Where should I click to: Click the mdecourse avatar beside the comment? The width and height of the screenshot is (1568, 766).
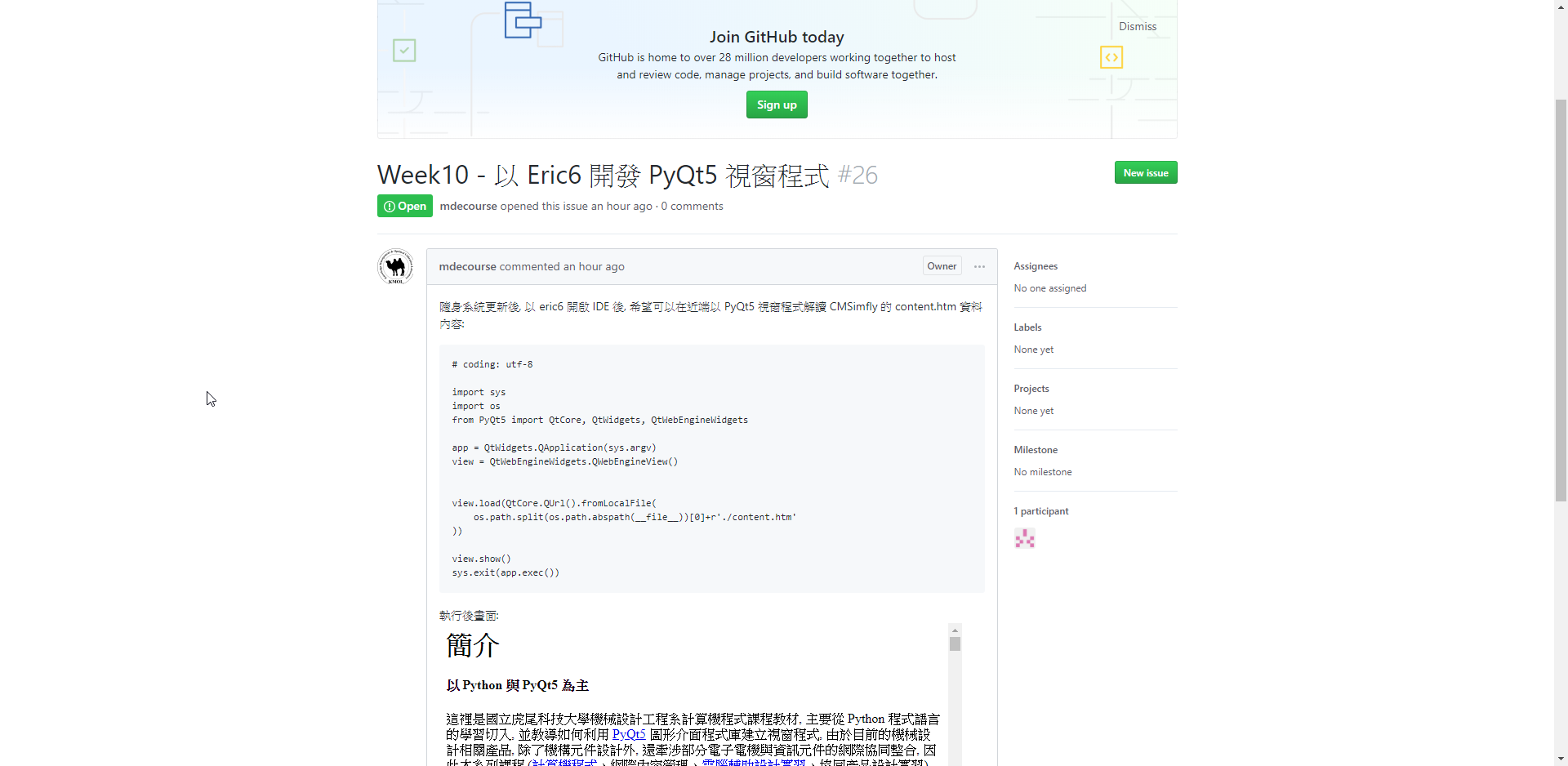[396, 267]
